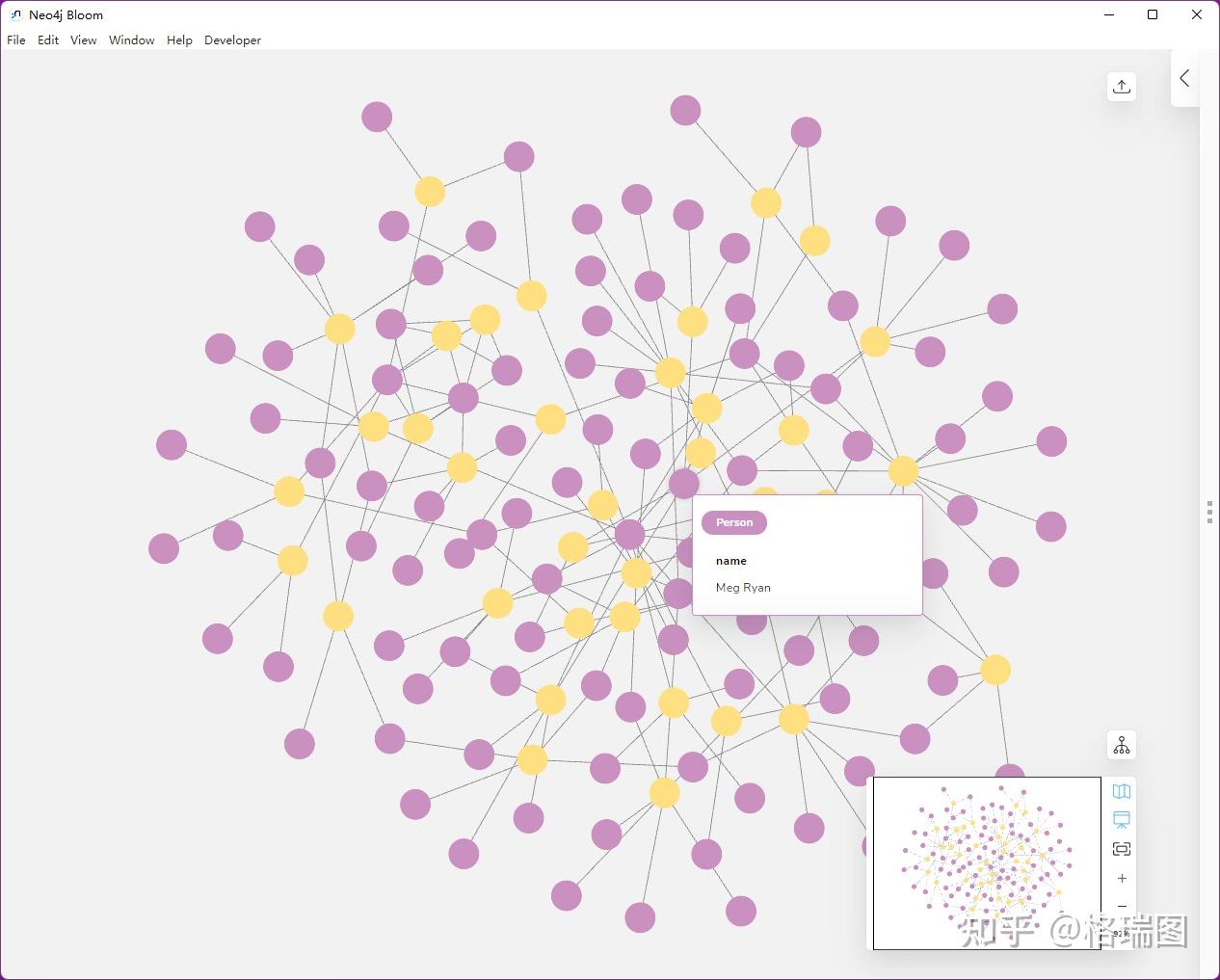The width and height of the screenshot is (1220, 980).
Task: Open the File menu
Action: tap(15, 40)
